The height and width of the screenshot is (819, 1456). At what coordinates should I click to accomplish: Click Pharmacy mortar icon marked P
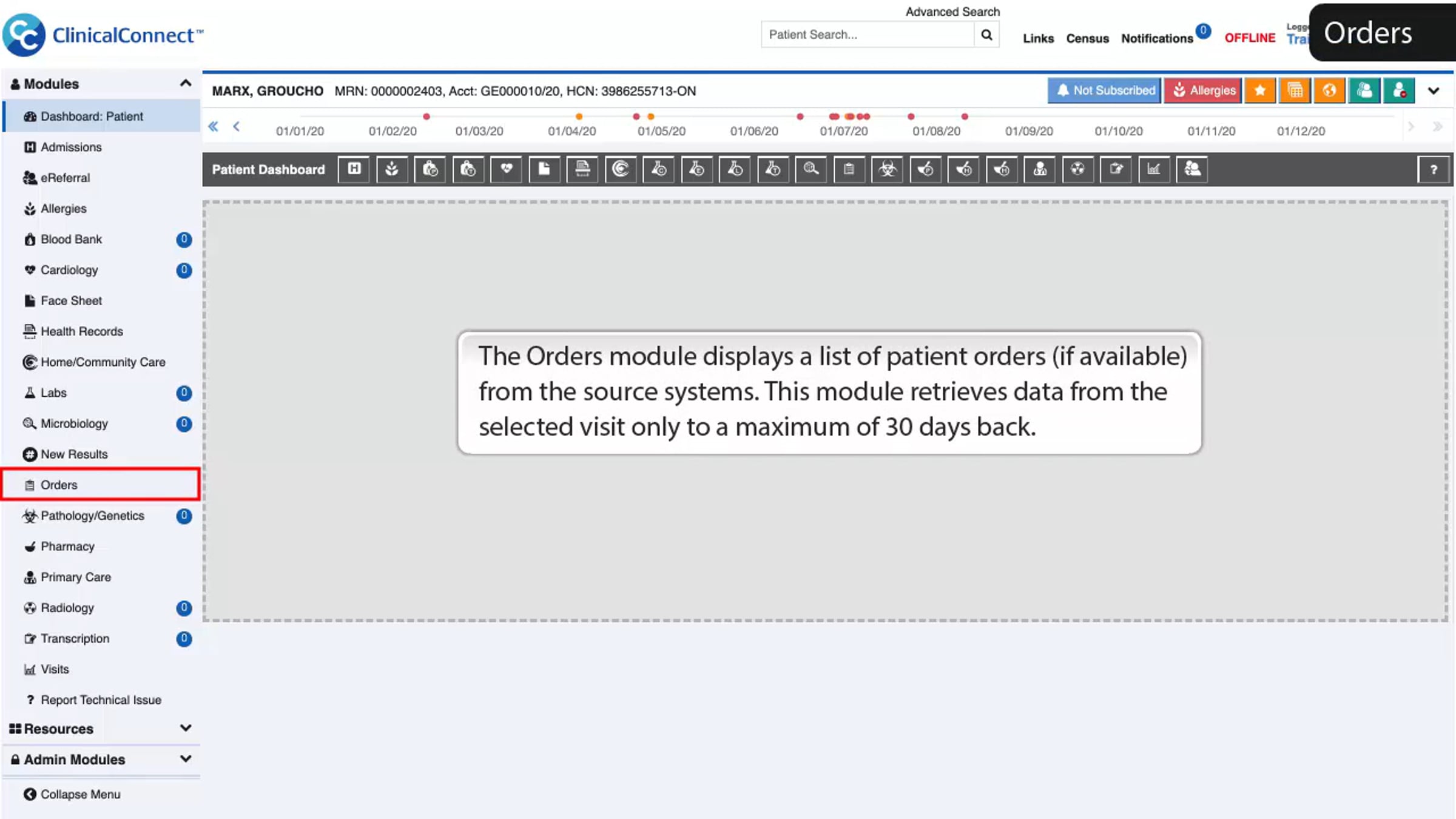point(926,169)
